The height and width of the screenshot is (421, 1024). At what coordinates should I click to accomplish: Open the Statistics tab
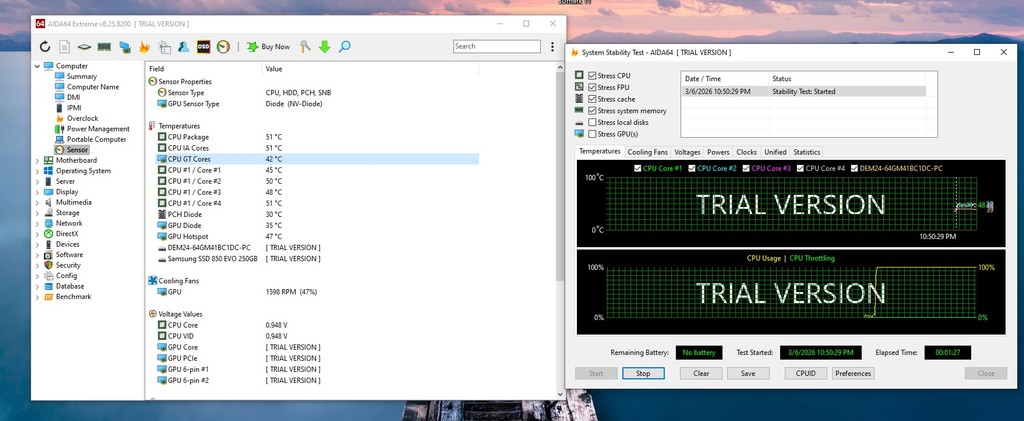[x=806, y=152]
